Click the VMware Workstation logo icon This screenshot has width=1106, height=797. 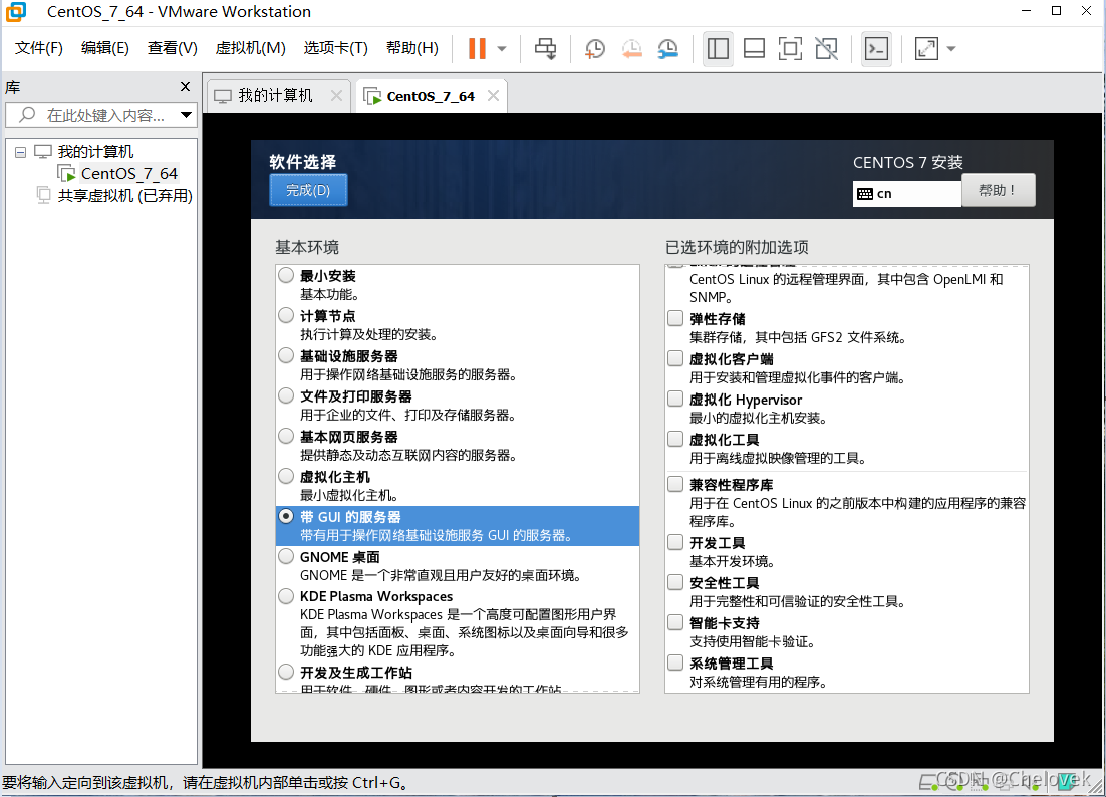point(16,11)
